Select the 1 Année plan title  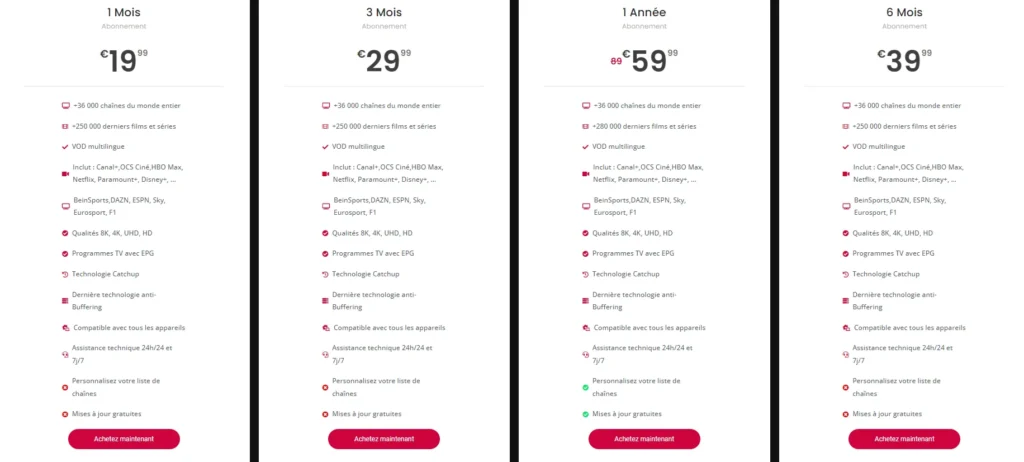(644, 12)
